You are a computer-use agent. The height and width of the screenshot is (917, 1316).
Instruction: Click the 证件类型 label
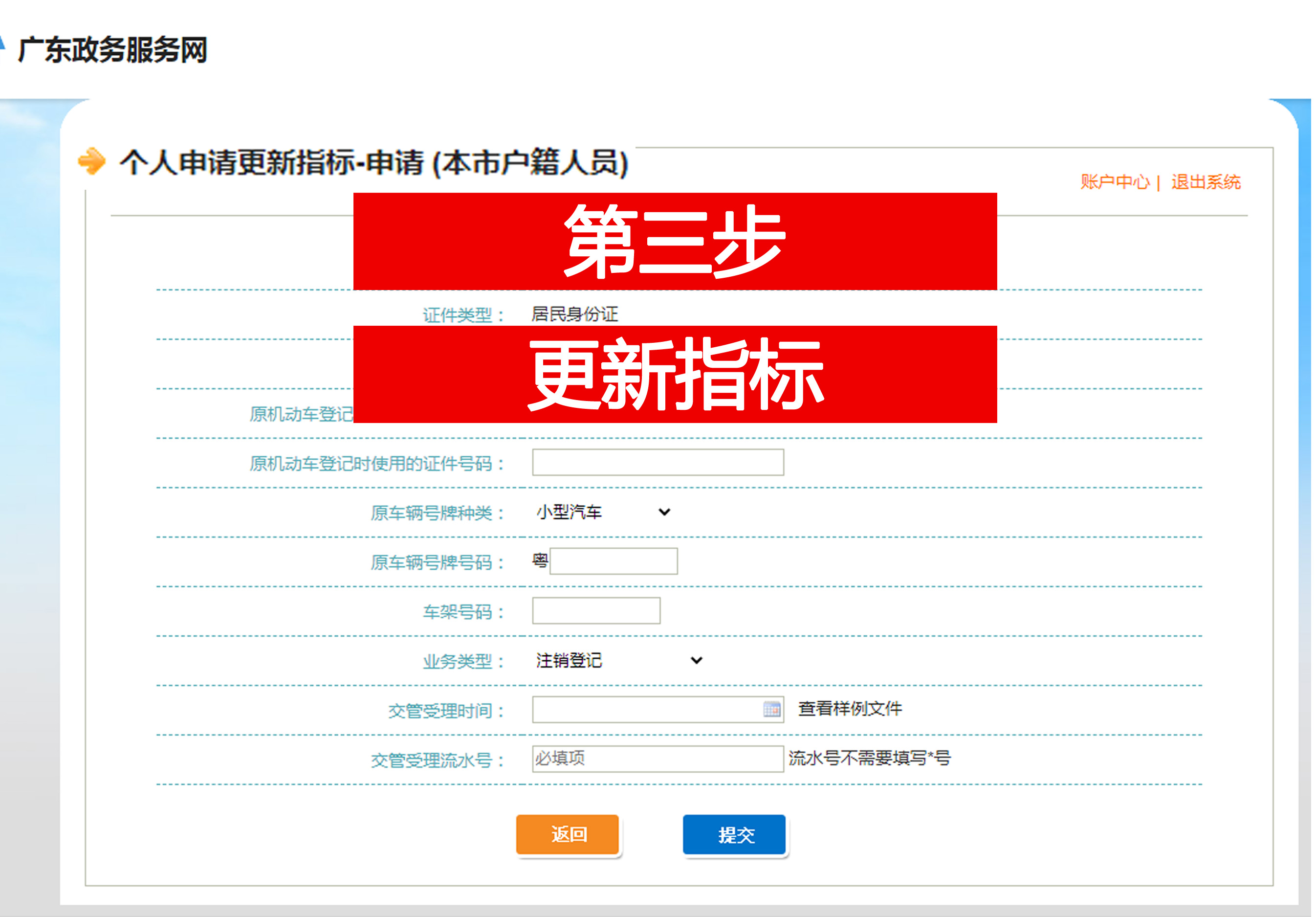tap(463, 315)
